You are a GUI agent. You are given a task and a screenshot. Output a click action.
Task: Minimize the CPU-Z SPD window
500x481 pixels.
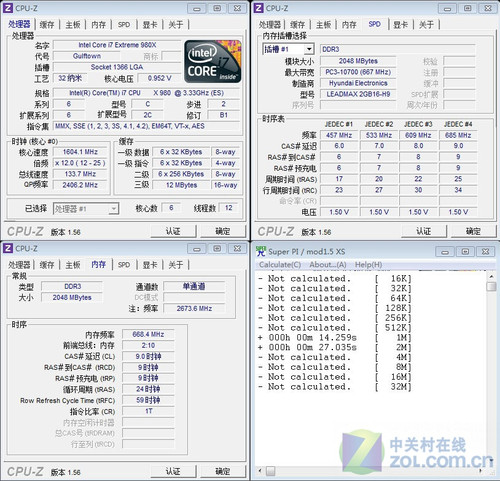pos(447,8)
